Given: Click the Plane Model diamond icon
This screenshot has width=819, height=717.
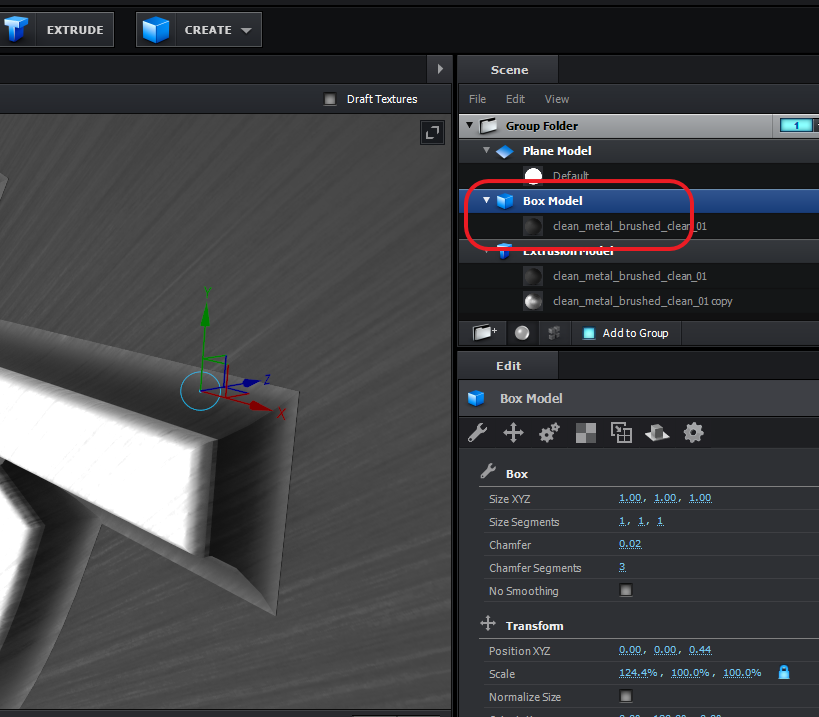Looking at the screenshot, I should coord(505,151).
